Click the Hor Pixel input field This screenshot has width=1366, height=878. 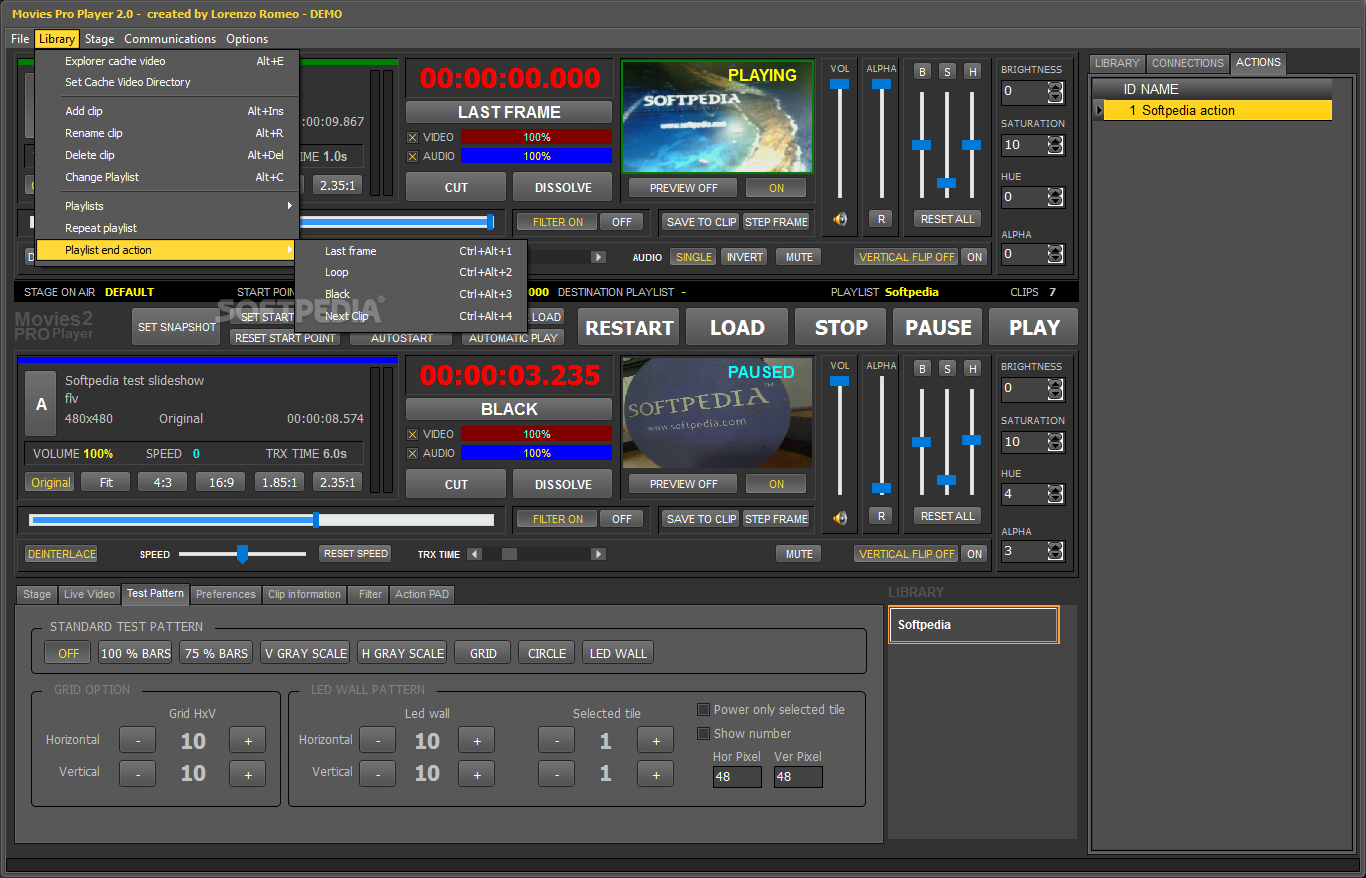pyautogui.click(x=737, y=777)
